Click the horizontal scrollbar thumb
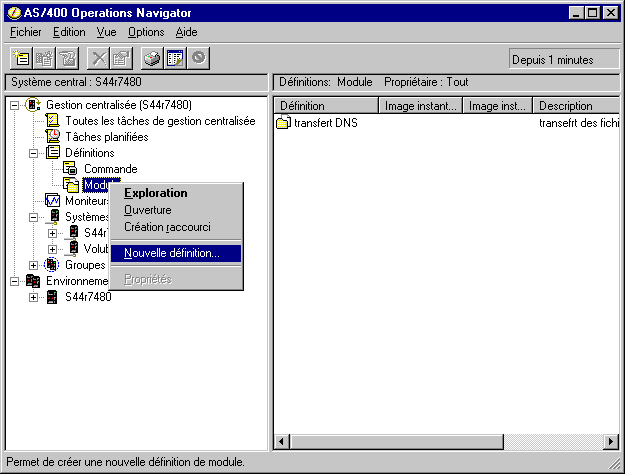The image size is (625, 474). click(x=397, y=441)
